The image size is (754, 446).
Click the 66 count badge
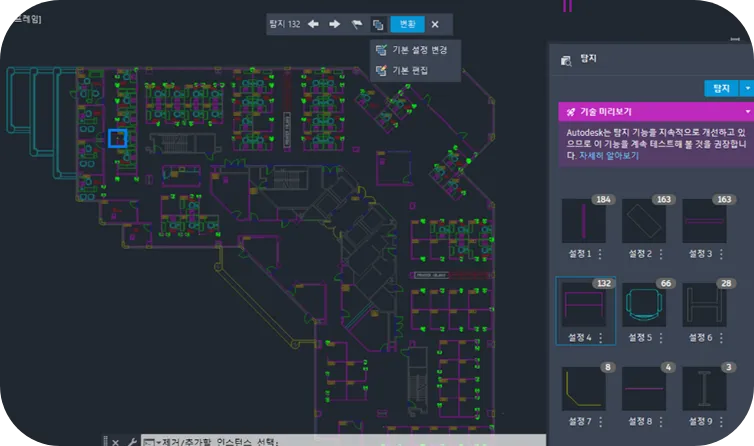coord(666,283)
